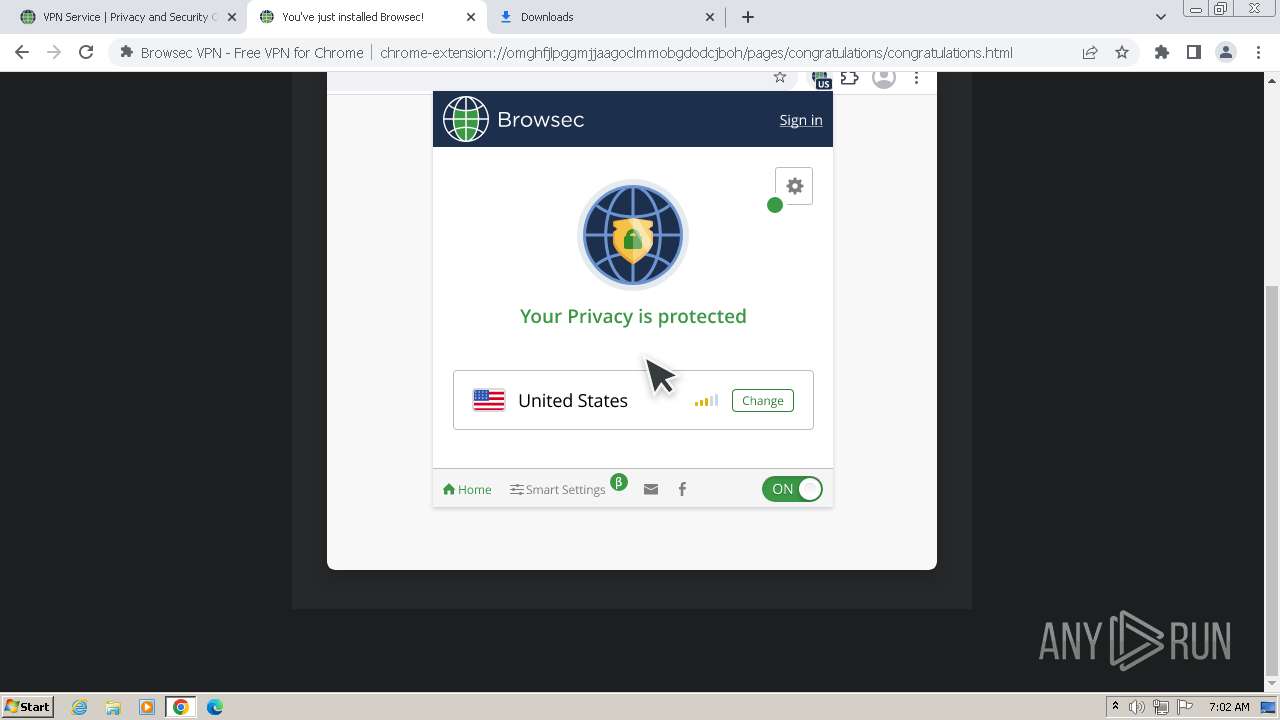Go to Home in Browsec popup
The height and width of the screenshot is (720, 1280).
[x=467, y=489]
